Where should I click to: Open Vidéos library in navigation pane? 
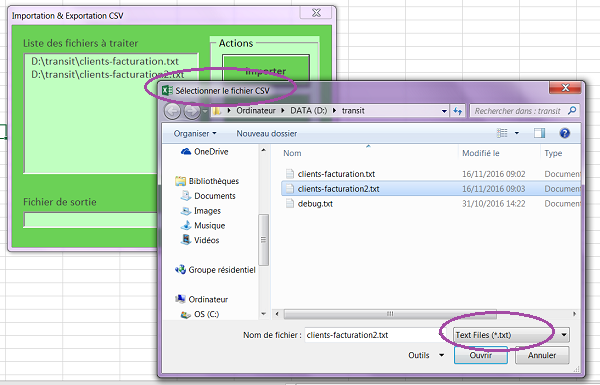201,240
